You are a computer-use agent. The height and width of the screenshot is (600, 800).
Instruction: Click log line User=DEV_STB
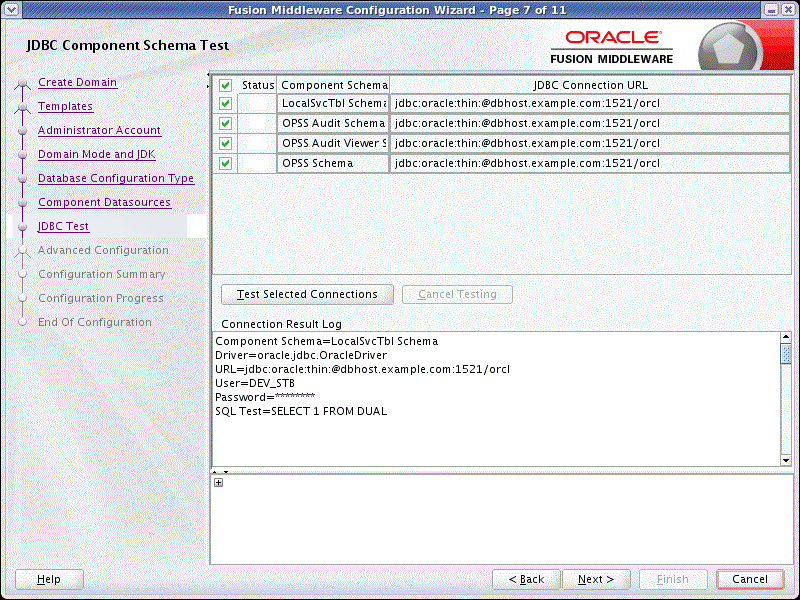[255, 383]
